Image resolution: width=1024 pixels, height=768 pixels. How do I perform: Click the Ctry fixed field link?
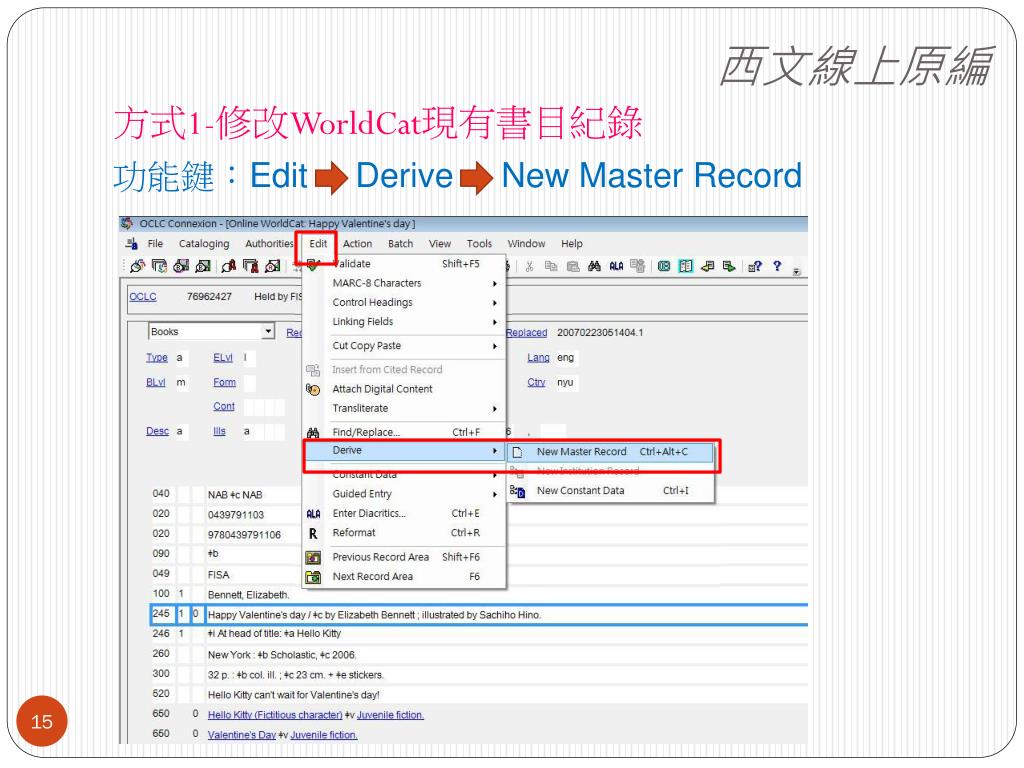tap(536, 383)
